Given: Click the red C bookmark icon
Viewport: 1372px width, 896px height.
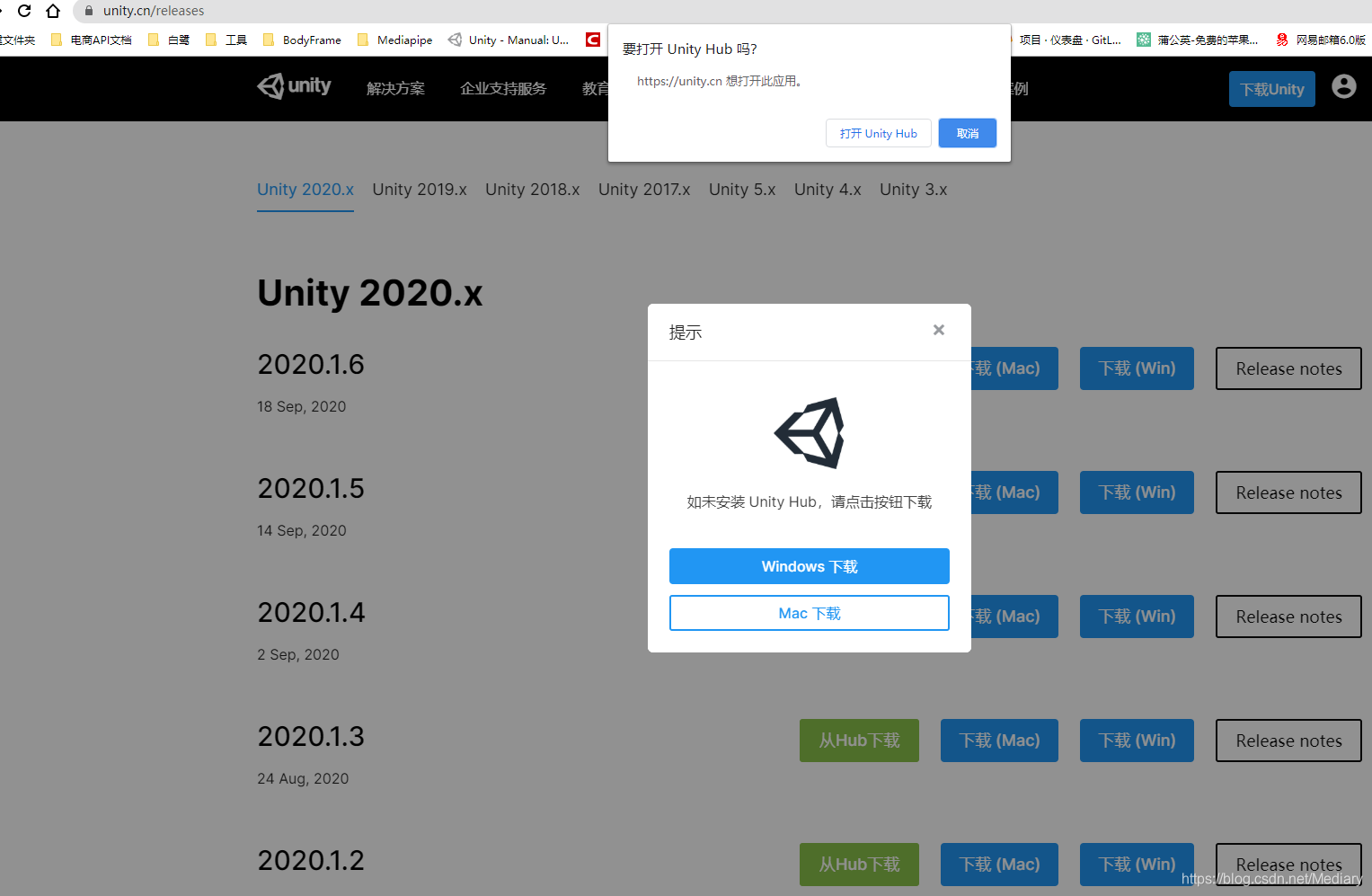Looking at the screenshot, I should pyautogui.click(x=593, y=40).
